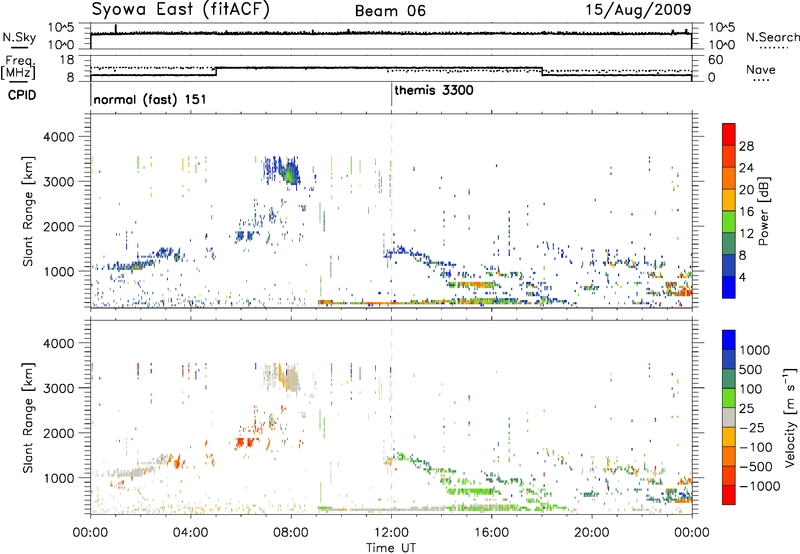Click the '3000' range tick in power panel
Screen dimensions: 800x554
tap(59, 182)
